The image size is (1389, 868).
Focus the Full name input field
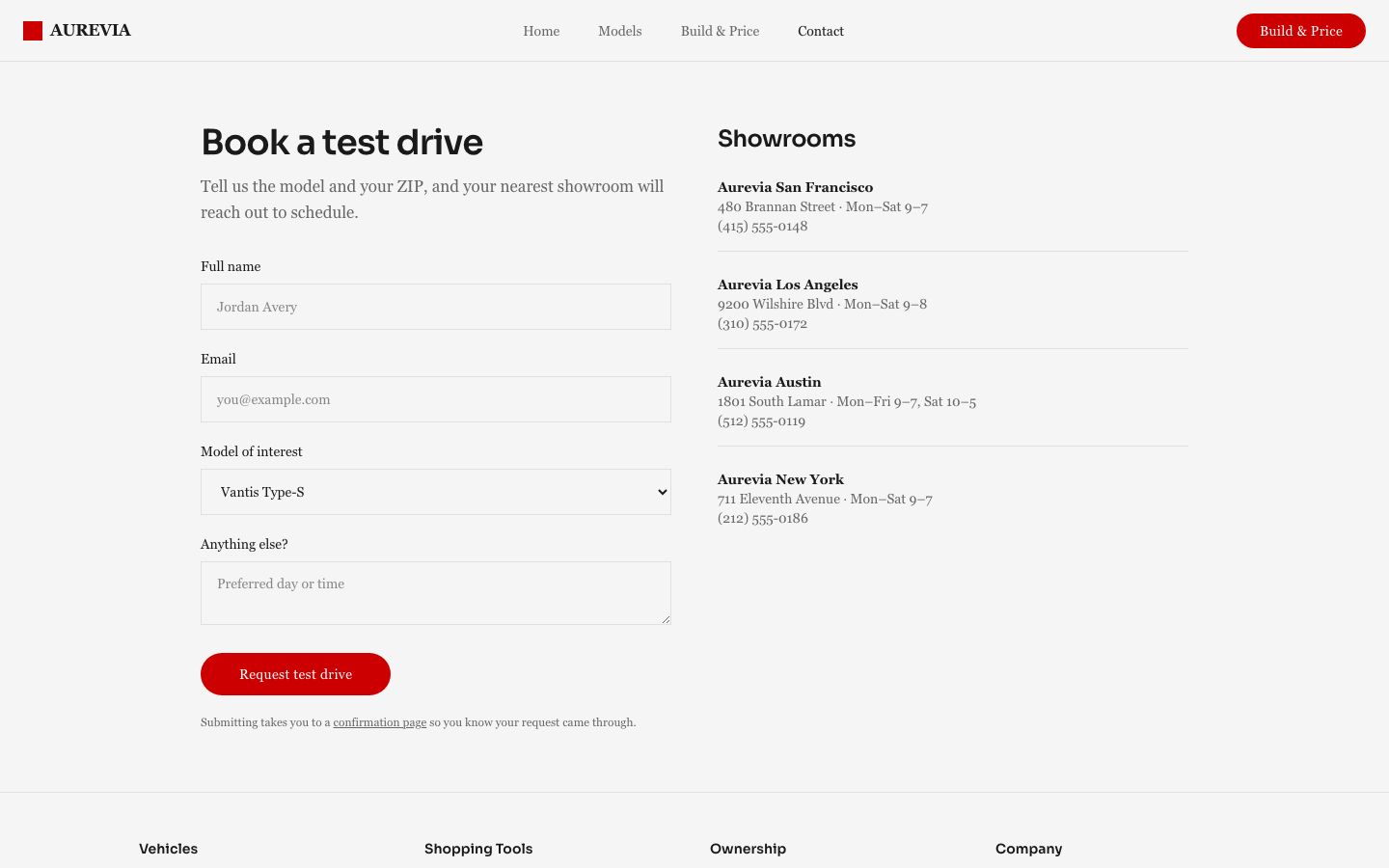coord(436,307)
